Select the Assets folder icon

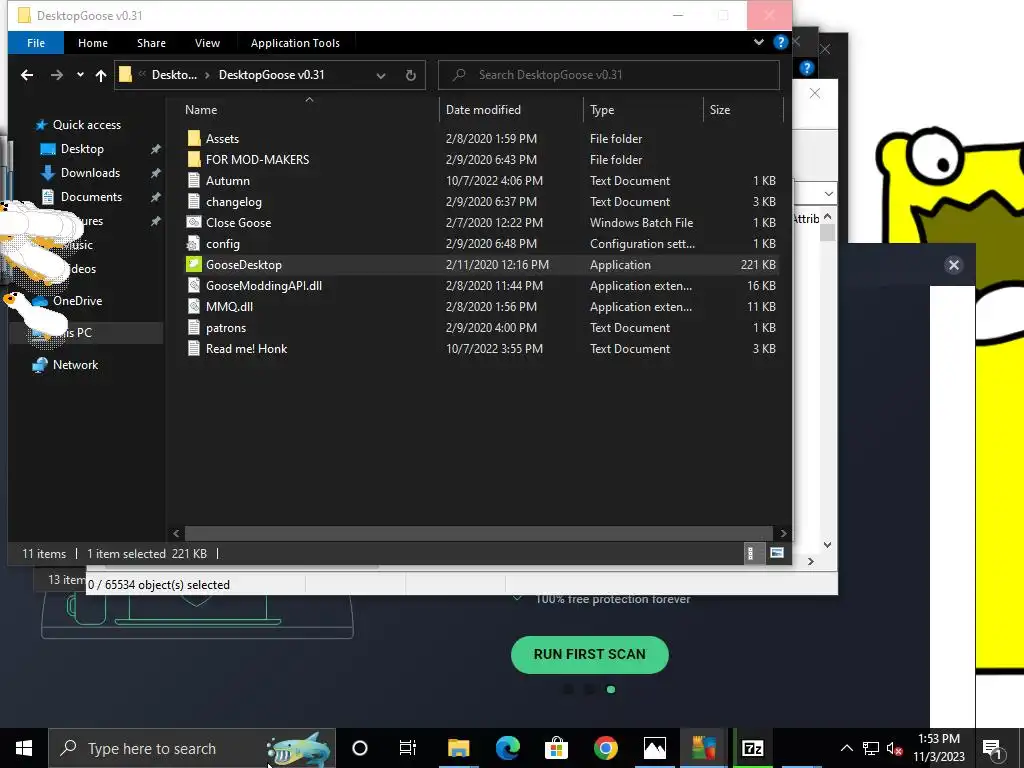tap(194, 138)
